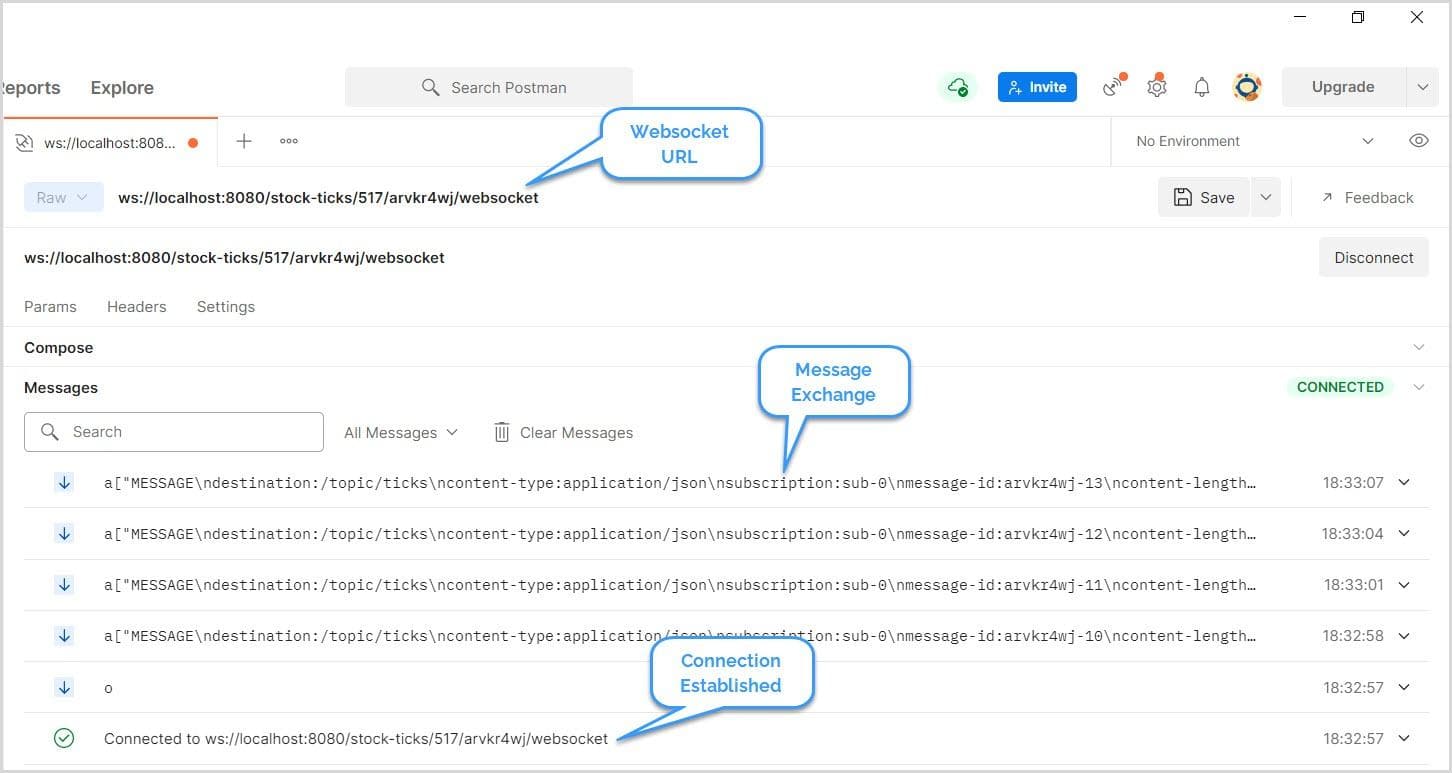The height and width of the screenshot is (773, 1452).
Task: Switch to the Headers tab
Action: pos(136,307)
